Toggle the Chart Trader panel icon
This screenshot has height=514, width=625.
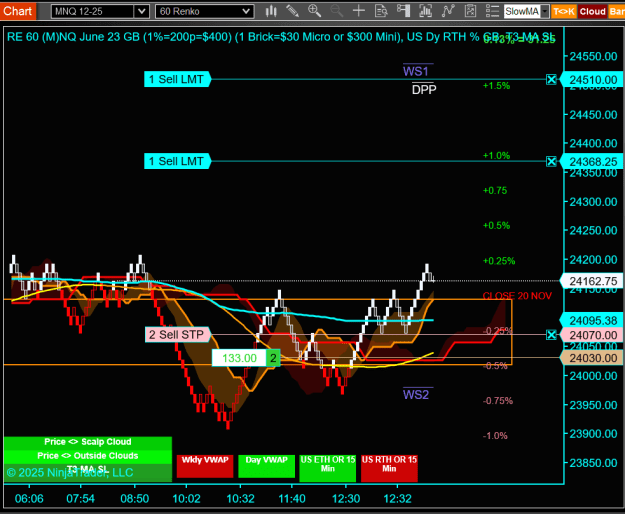tap(403, 11)
